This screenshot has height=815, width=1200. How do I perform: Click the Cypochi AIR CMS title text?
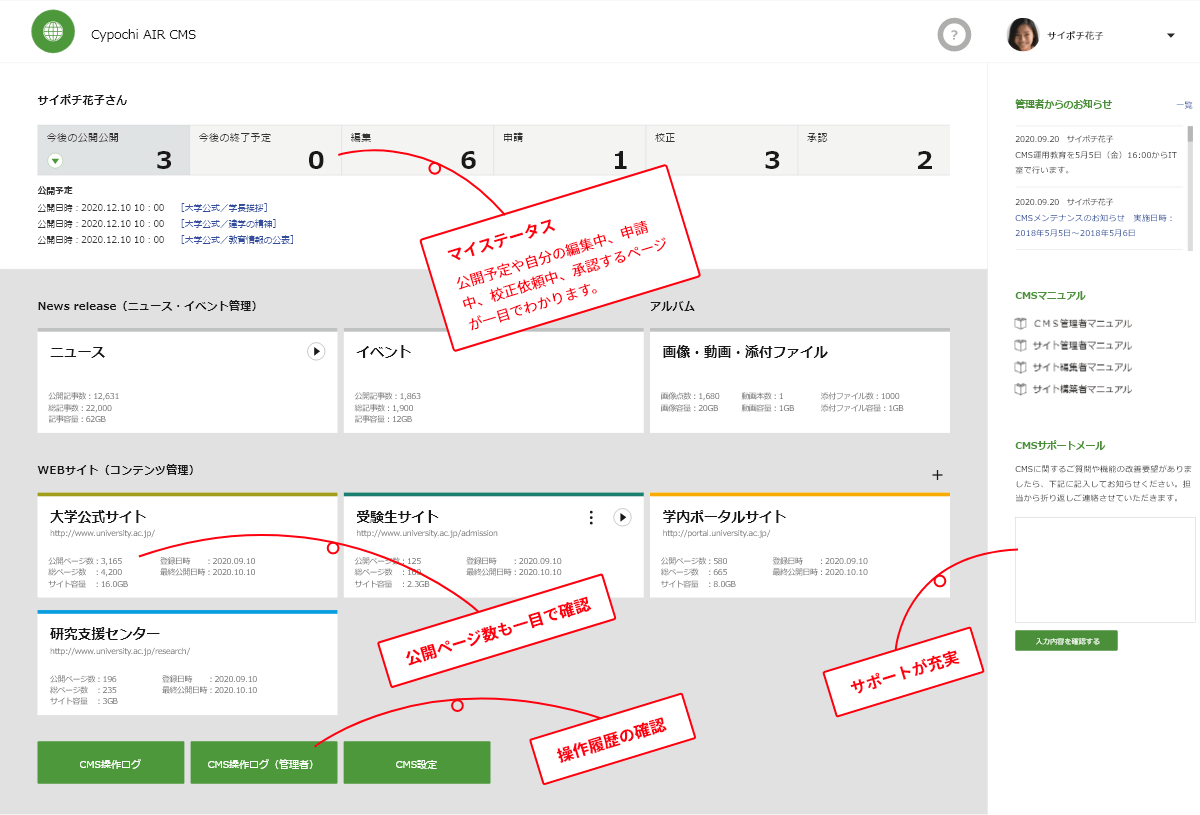(143, 35)
